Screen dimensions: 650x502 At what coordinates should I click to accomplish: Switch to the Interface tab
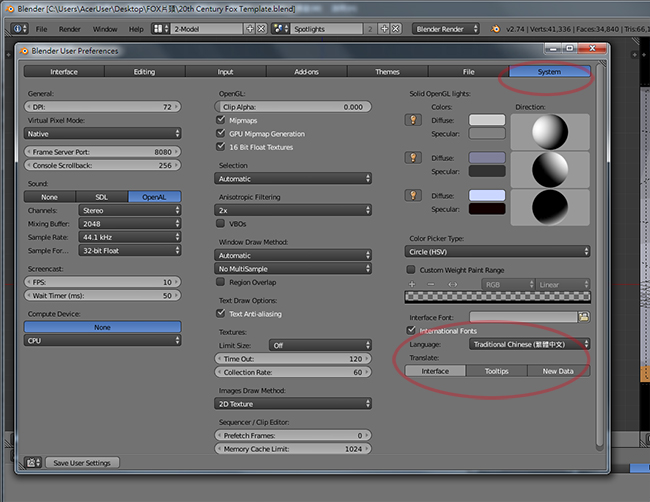64,71
